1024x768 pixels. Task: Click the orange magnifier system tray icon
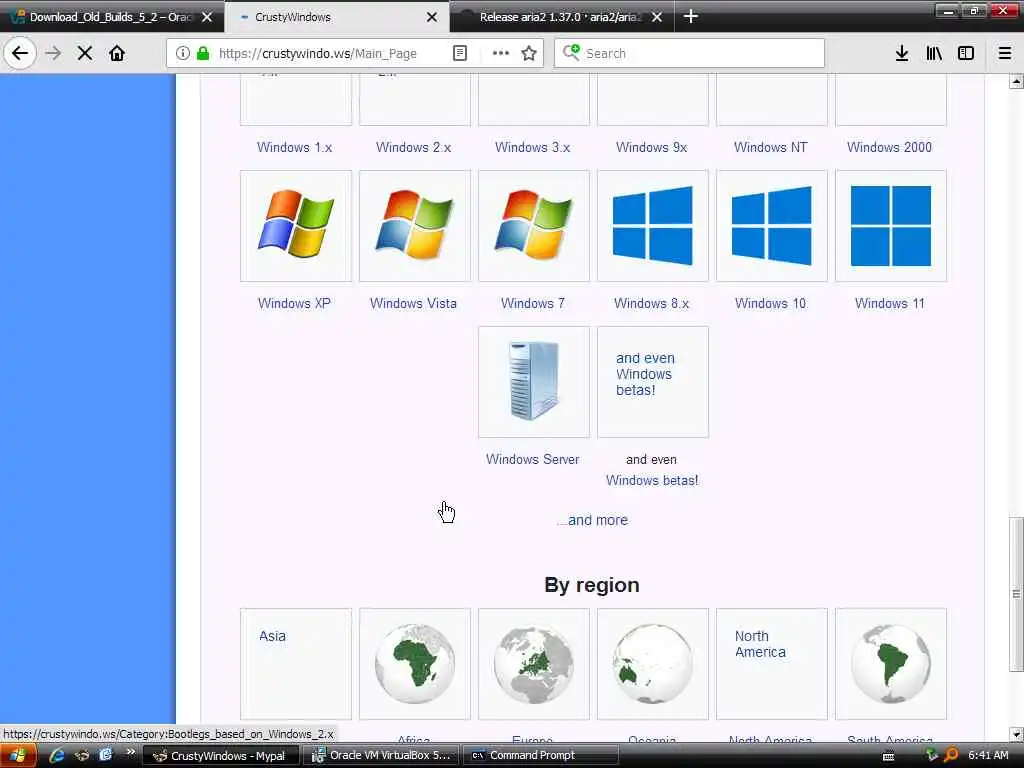click(x=952, y=756)
